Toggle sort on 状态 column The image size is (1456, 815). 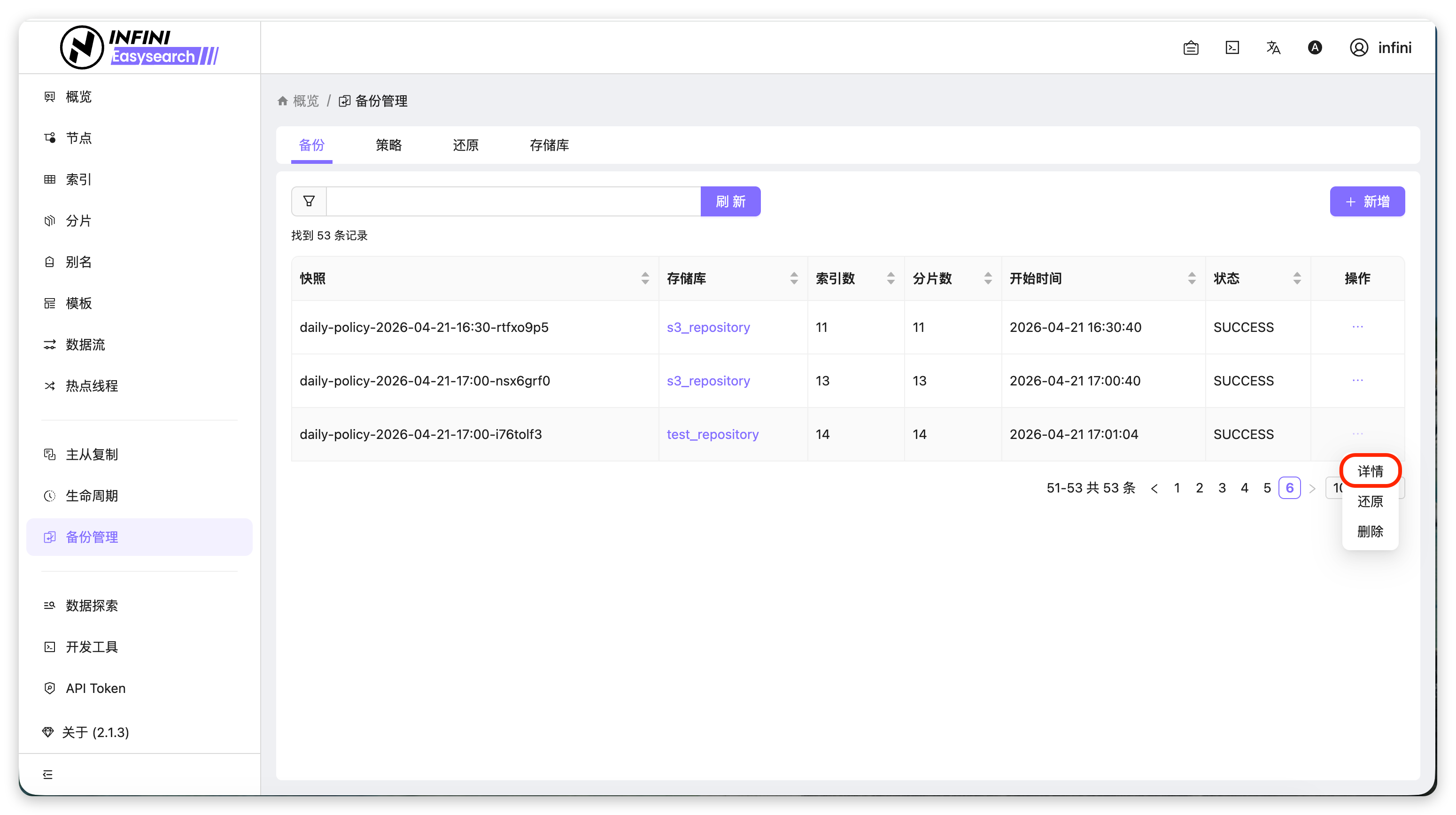(1297, 278)
